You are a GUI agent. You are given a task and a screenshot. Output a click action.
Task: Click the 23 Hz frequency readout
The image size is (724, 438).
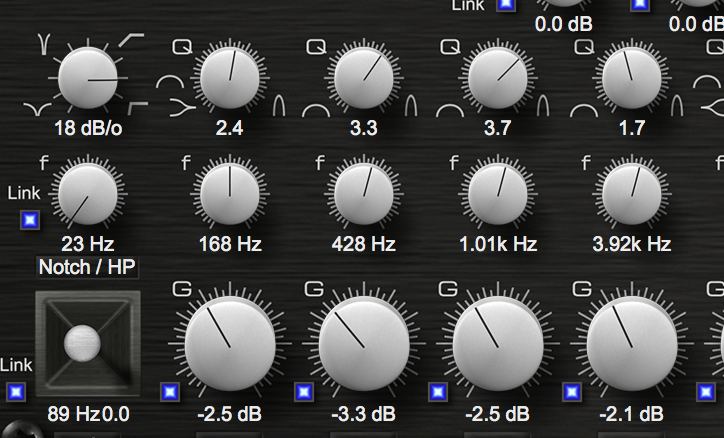point(88,244)
